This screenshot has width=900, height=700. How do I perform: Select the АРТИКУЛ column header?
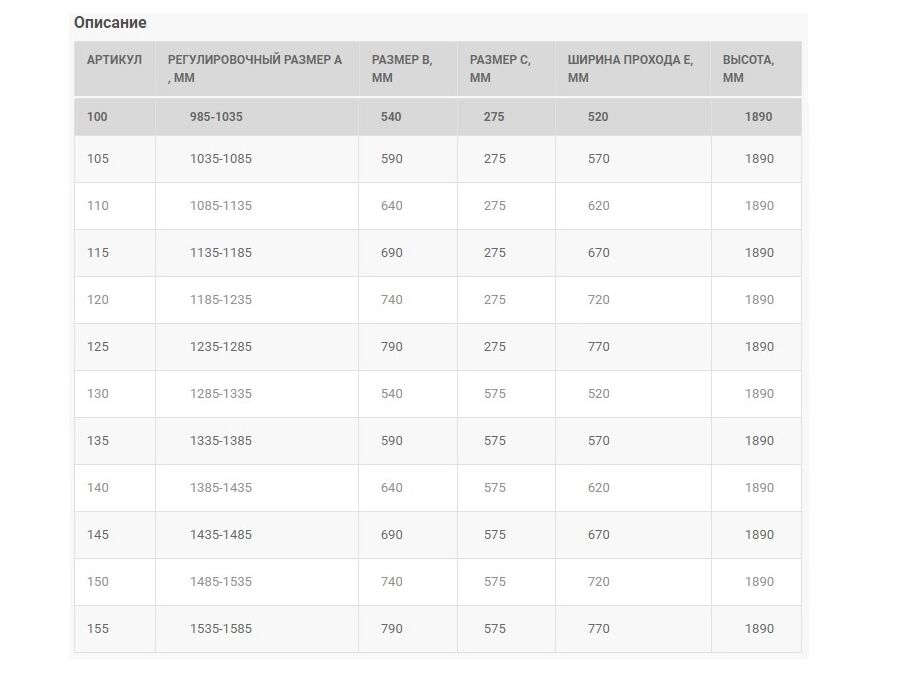click(x=115, y=68)
